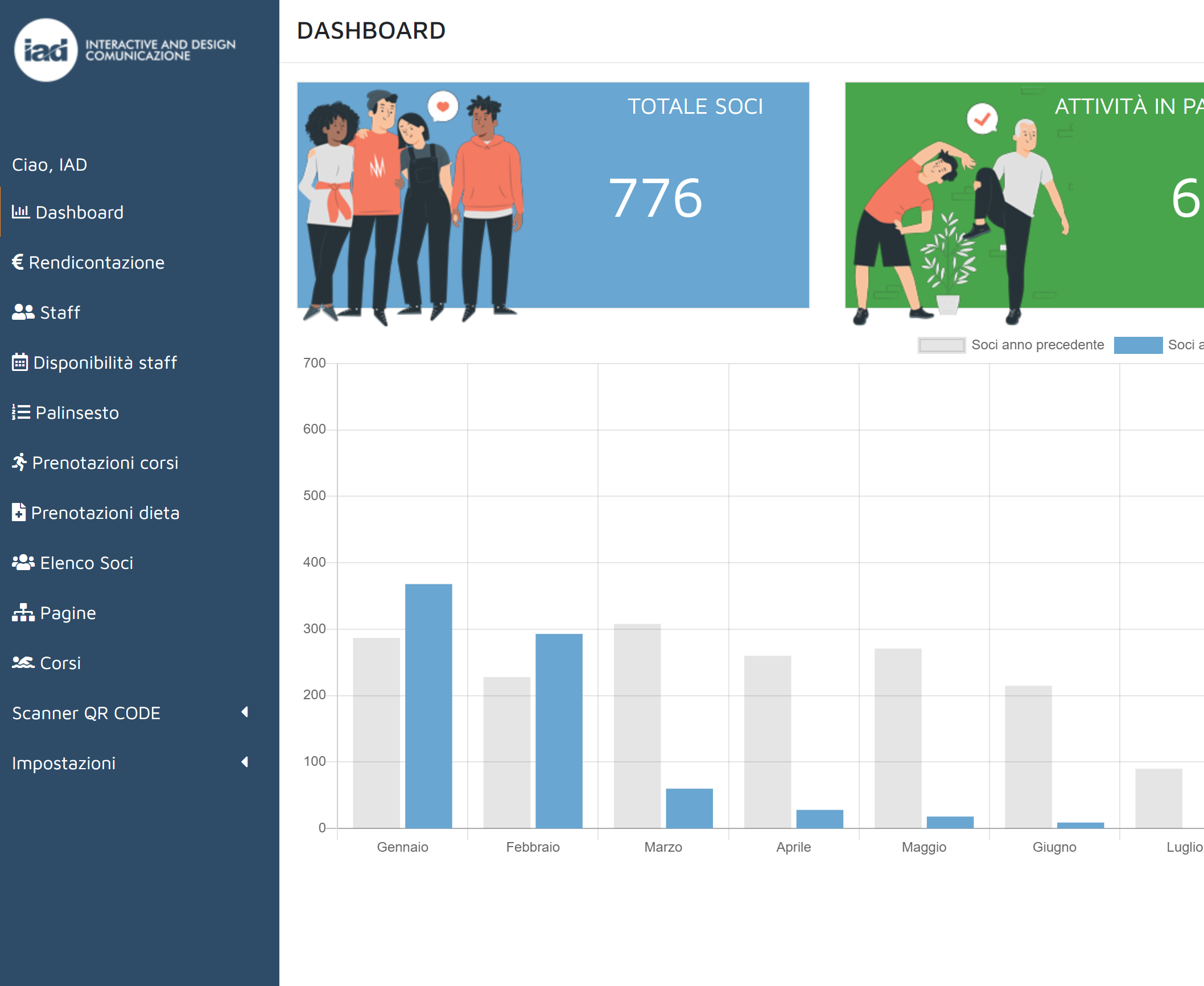This screenshot has width=1204, height=986.
Task: Click the running person icon for Prenotazioni corsi
Action: click(x=19, y=462)
